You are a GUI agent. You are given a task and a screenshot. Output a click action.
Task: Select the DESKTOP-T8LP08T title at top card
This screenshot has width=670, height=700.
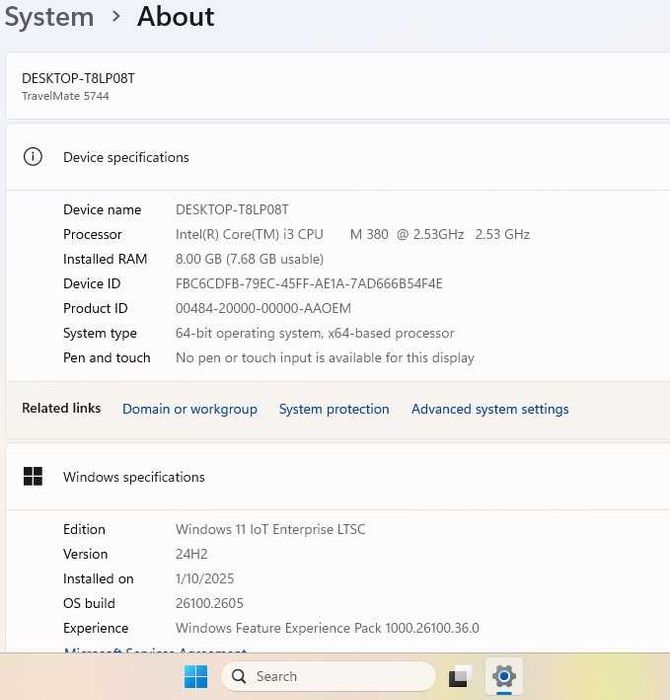tap(78, 79)
